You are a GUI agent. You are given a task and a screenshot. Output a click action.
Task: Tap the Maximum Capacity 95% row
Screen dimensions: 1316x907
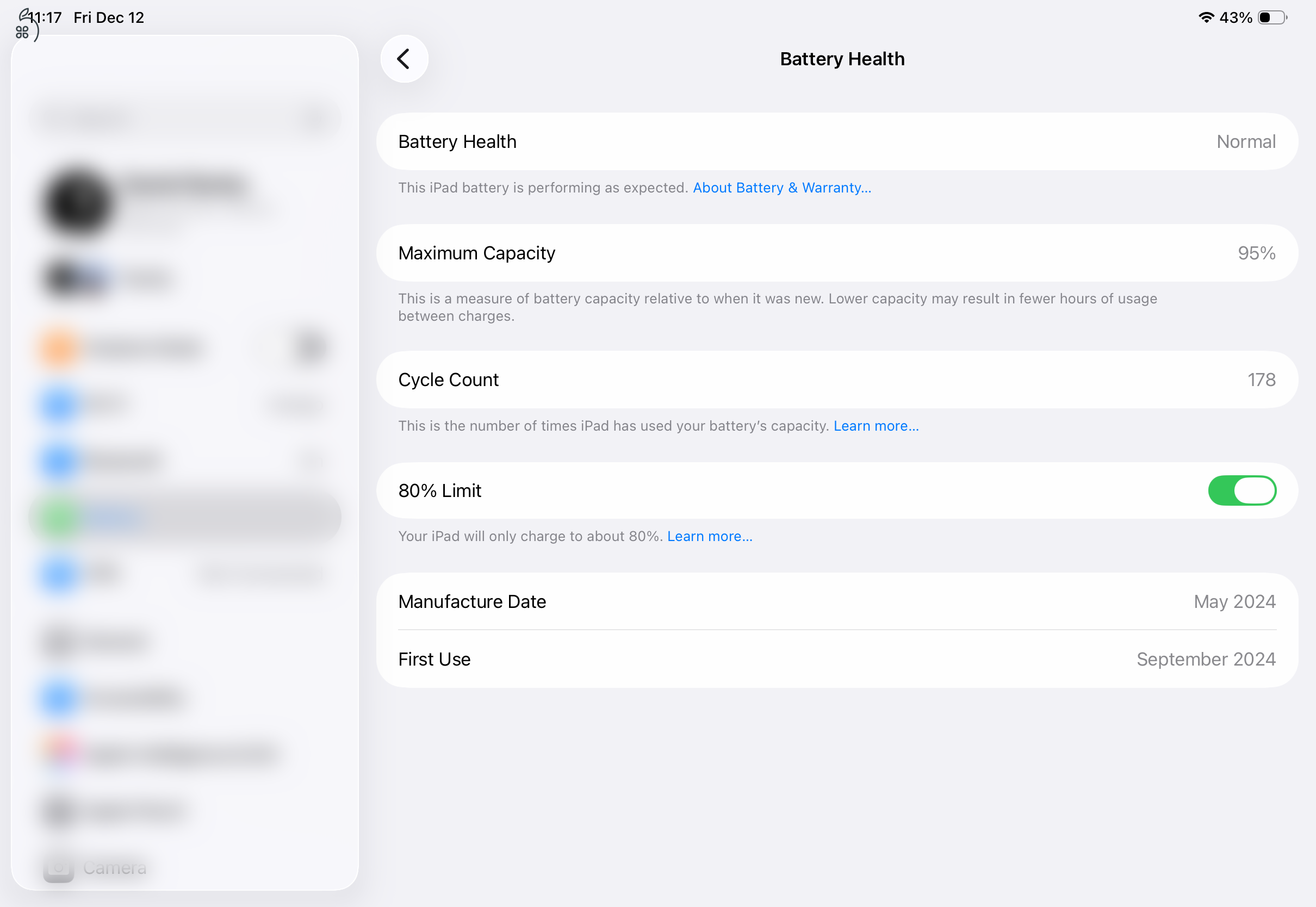(836, 253)
